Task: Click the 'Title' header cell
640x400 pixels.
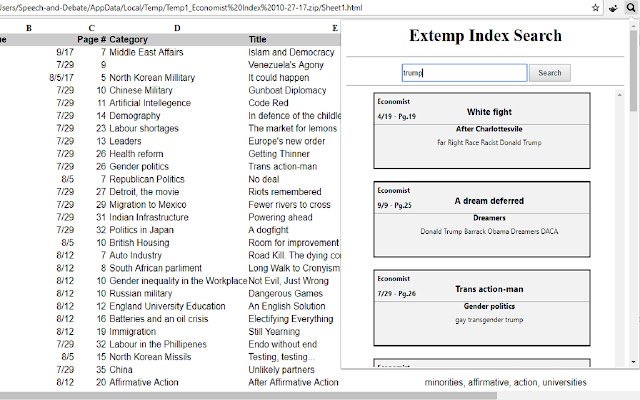Action: click(257, 40)
